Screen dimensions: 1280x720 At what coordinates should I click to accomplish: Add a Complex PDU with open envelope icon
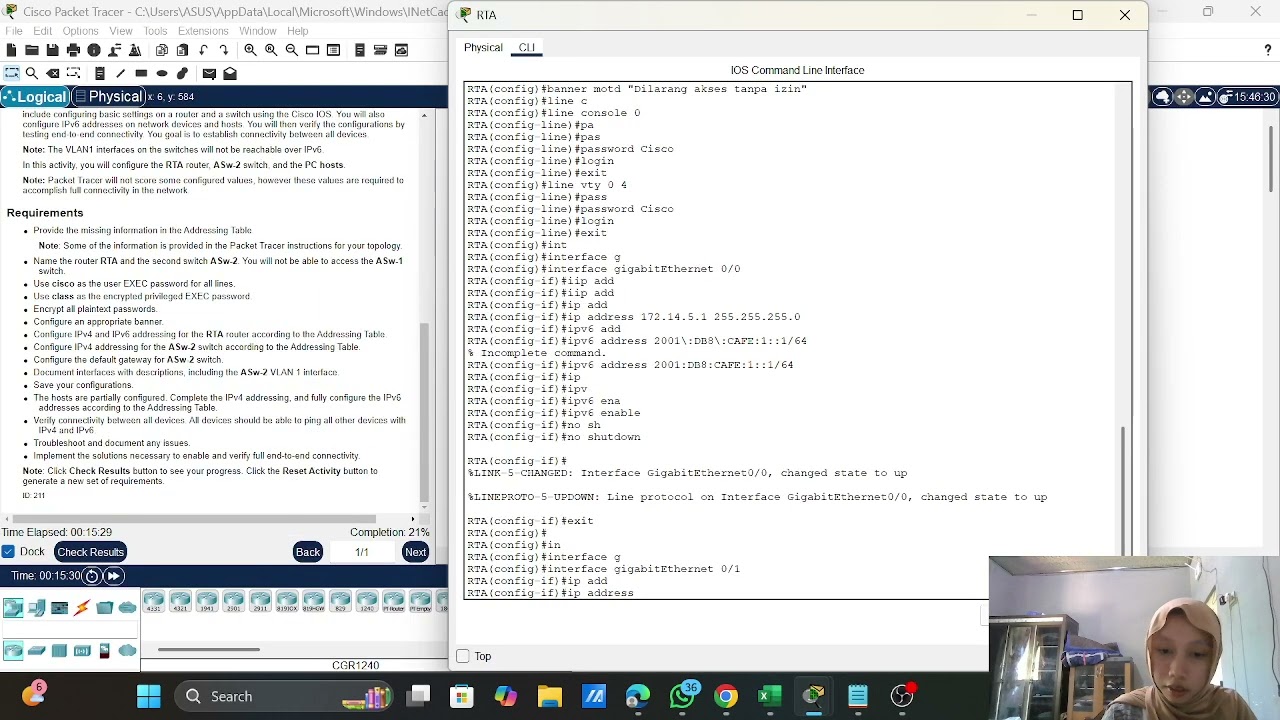click(x=230, y=73)
